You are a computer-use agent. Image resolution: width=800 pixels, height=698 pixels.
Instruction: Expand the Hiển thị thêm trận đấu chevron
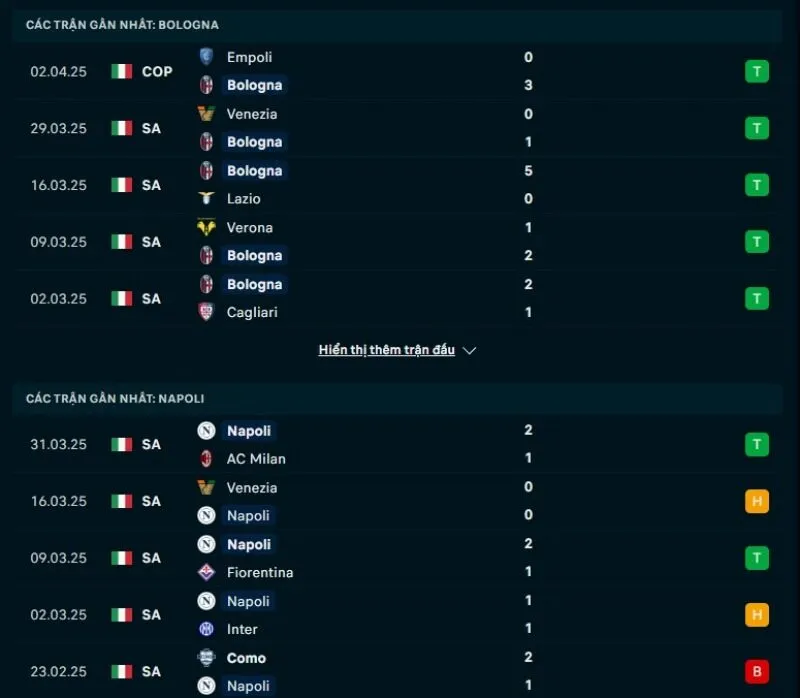[x=468, y=350]
